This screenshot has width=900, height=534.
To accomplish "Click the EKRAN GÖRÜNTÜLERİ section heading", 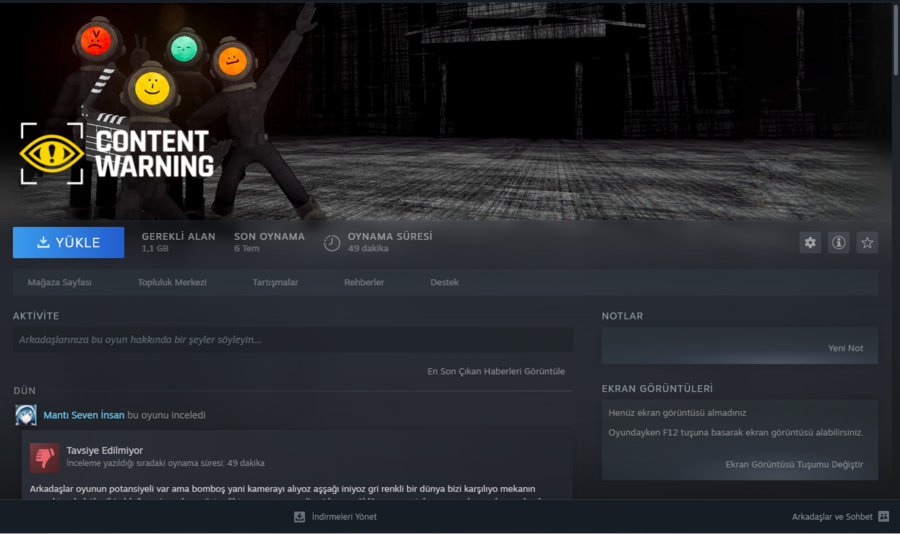I will [657, 389].
